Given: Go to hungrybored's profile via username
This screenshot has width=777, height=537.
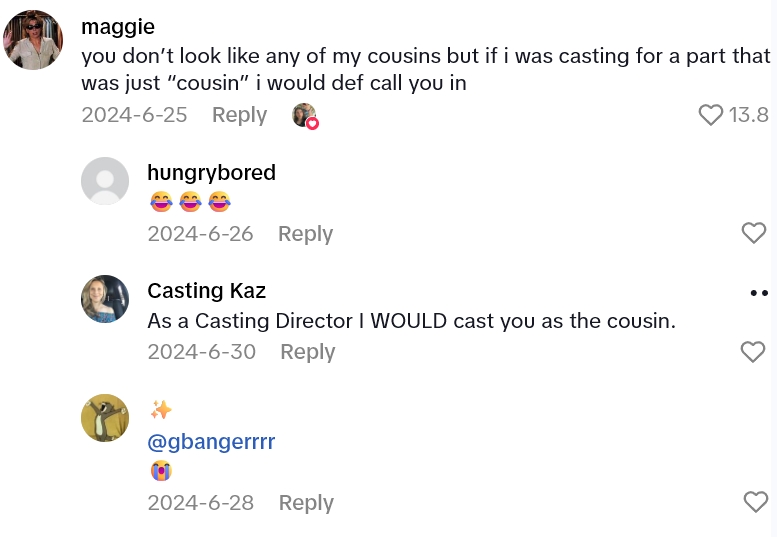Looking at the screenshot, I should tap(211, 173).
